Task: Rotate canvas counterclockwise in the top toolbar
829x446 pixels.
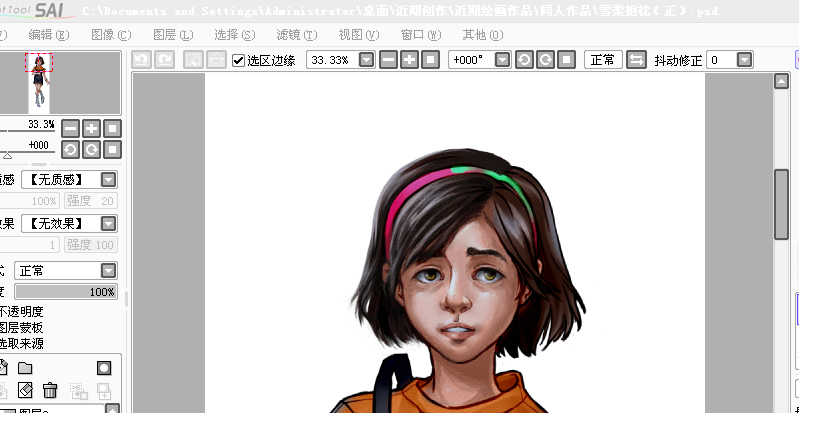Action: coord(524,60)
